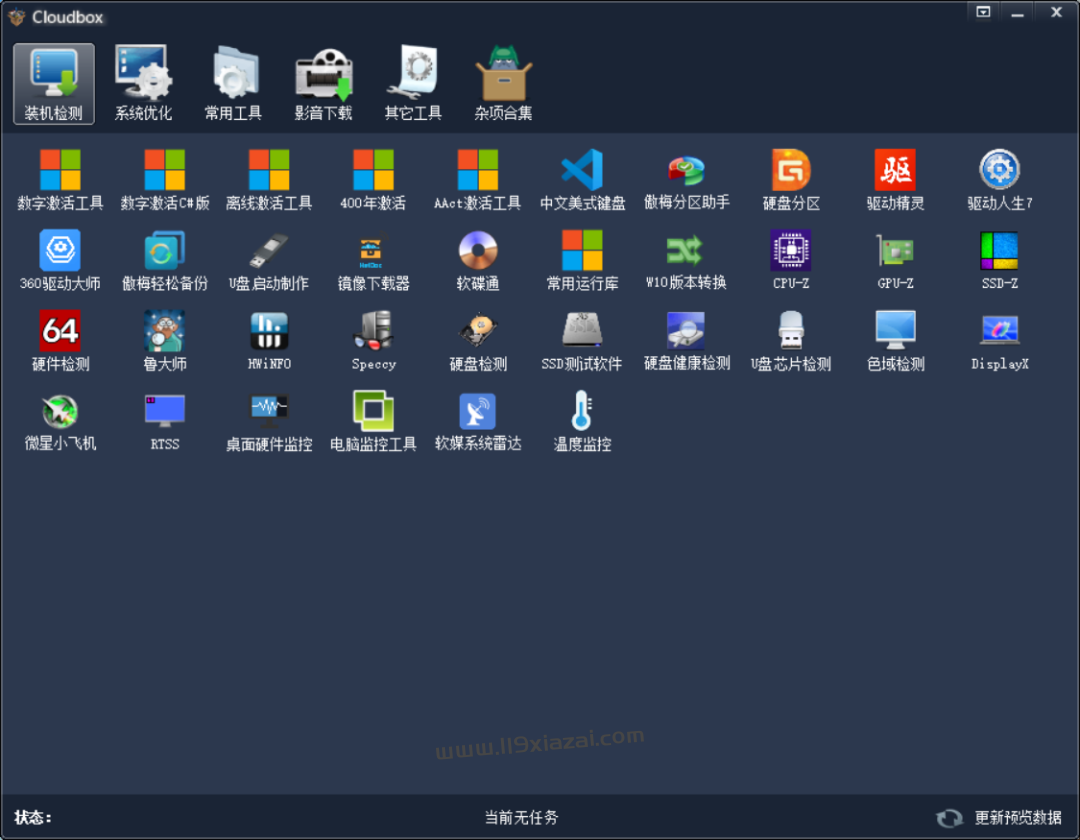Open 软媒系统雷达

click(478, 421)
